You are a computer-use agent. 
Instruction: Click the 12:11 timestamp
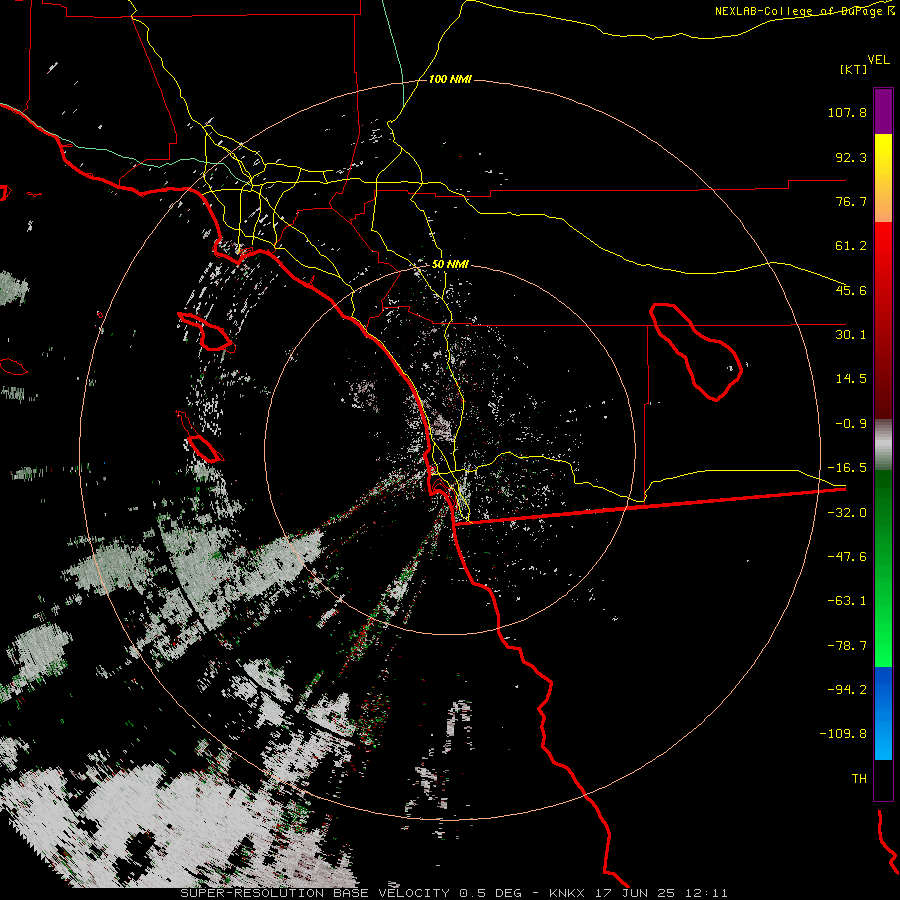(705, 893)
